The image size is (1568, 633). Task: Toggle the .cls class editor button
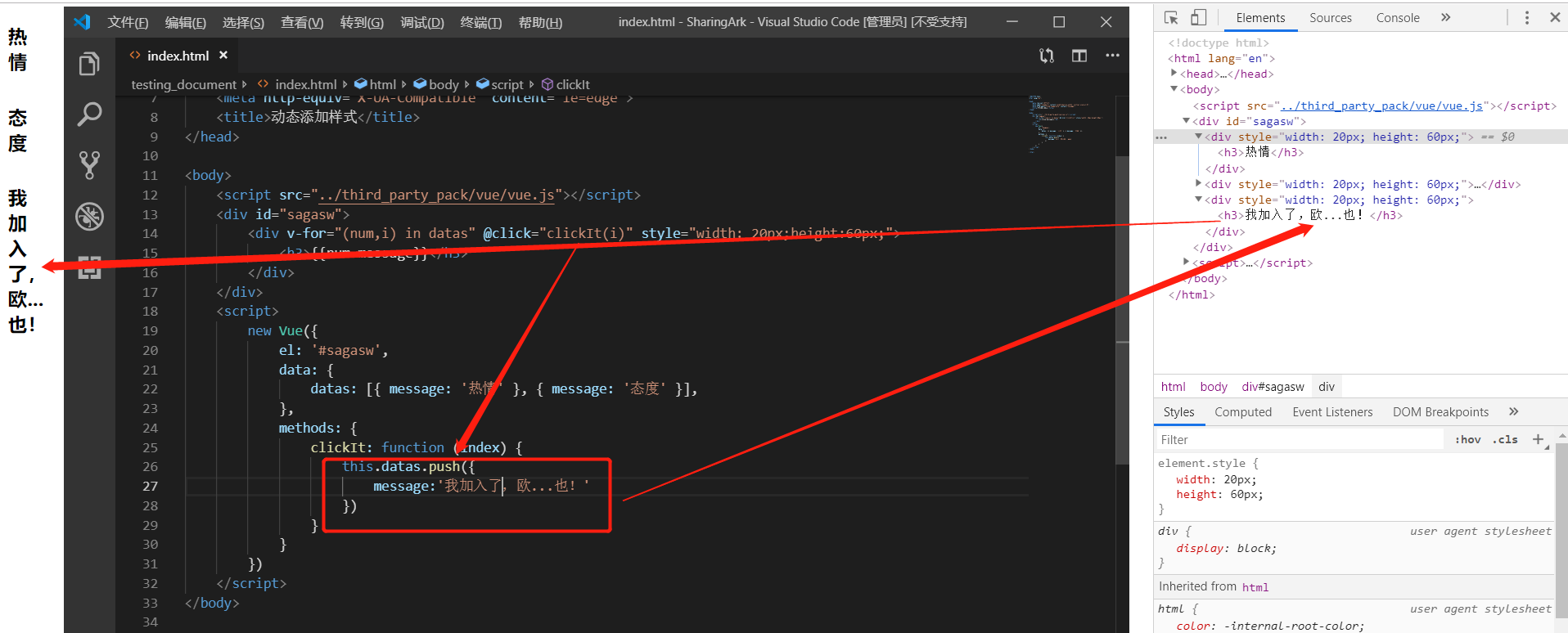[1505, 439]
